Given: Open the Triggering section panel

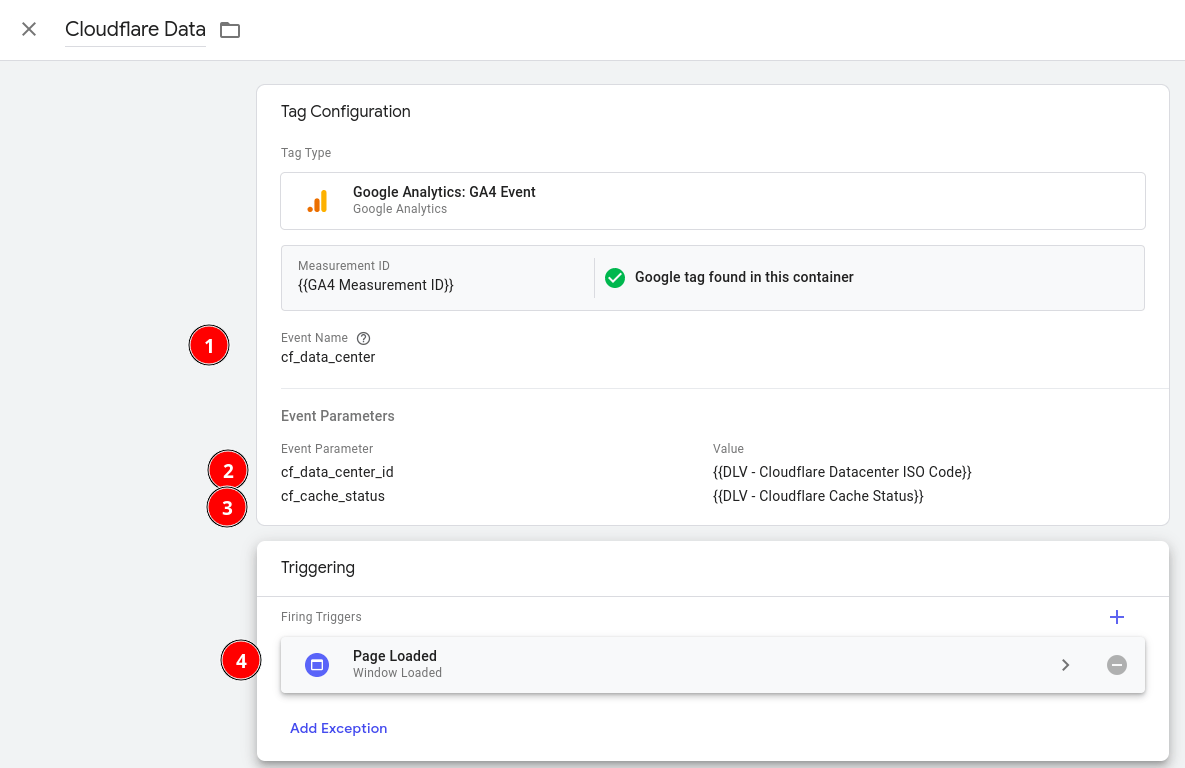Looking at the screenshot, I should (318, 567).
